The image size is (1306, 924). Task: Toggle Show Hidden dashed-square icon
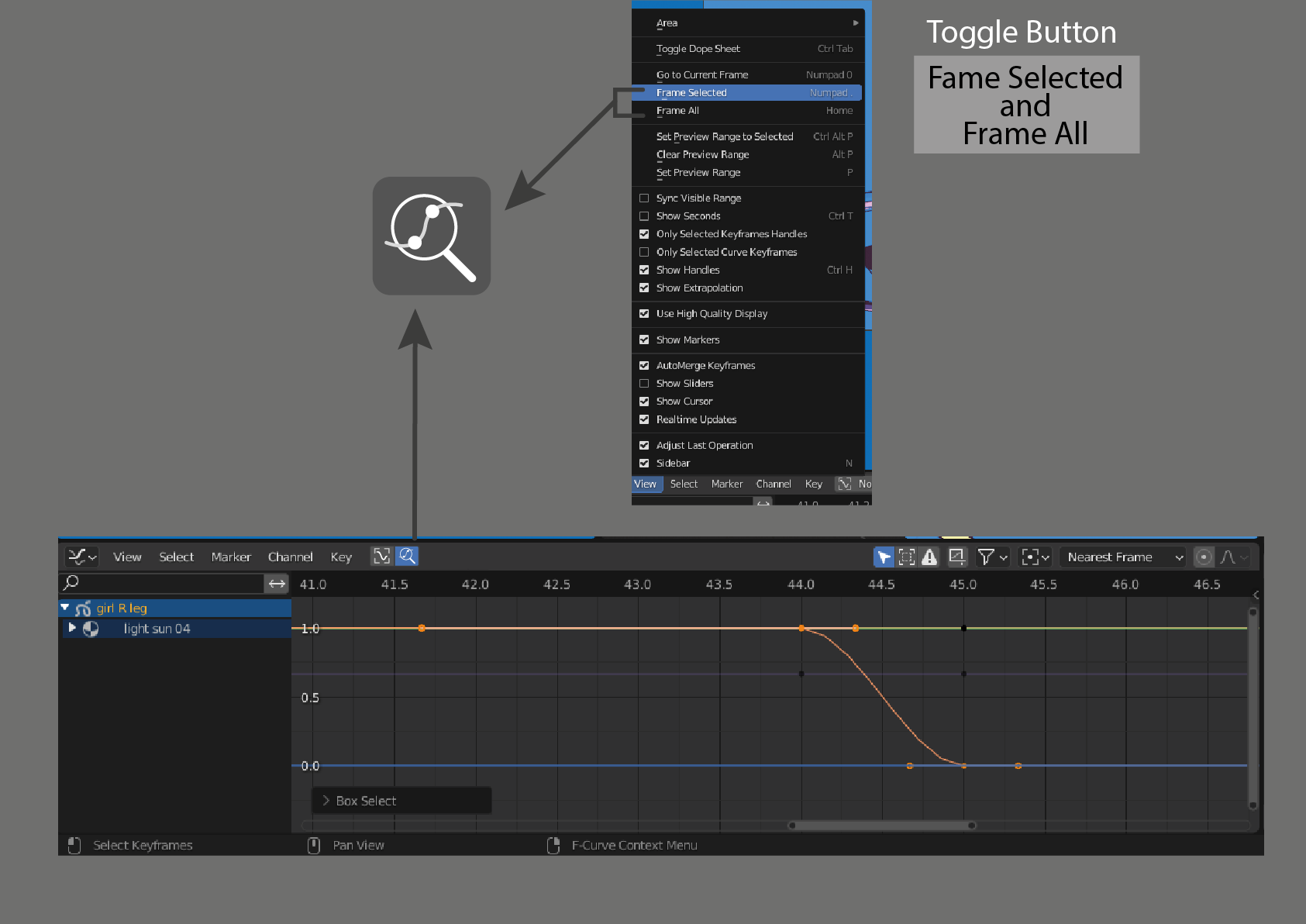907,557
